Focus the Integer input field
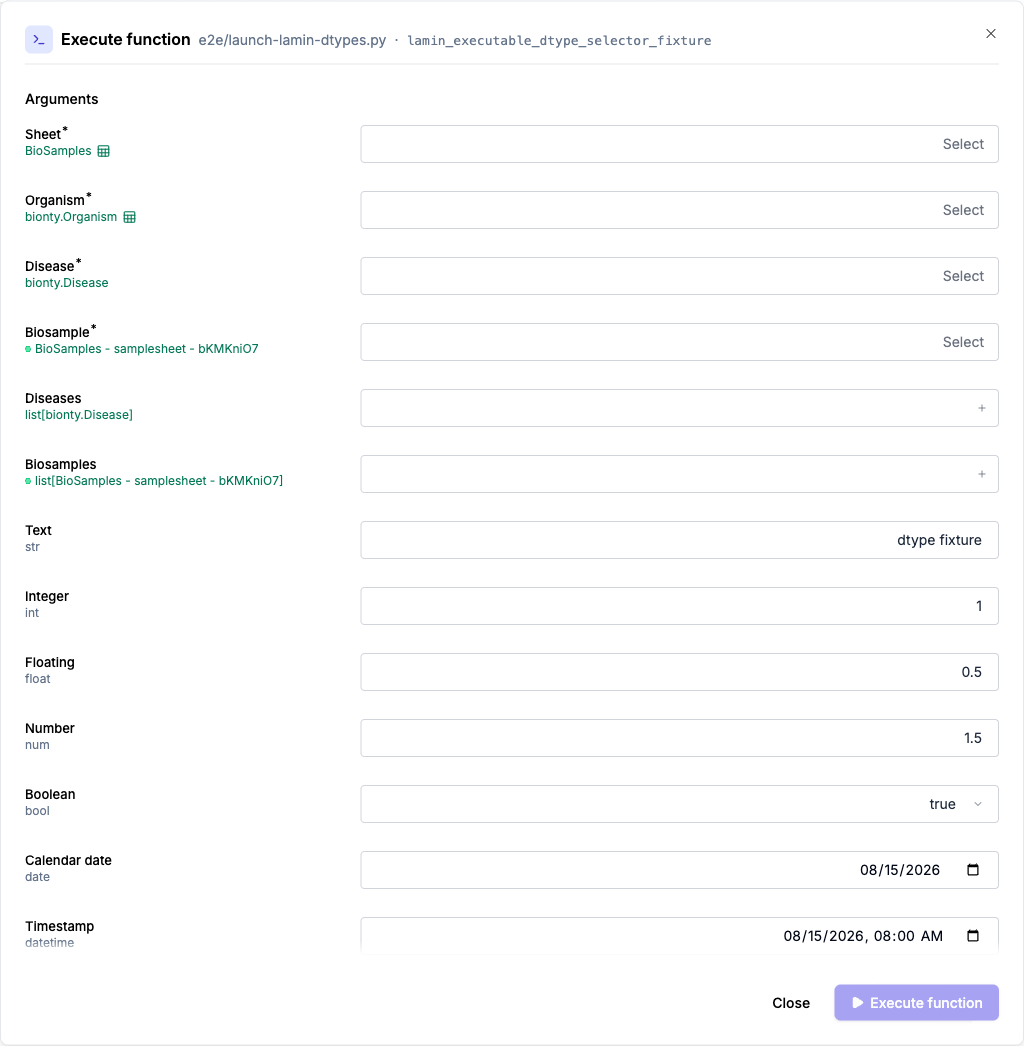This screenshot has width=1024, height=1046. click(x=679, y=606)
